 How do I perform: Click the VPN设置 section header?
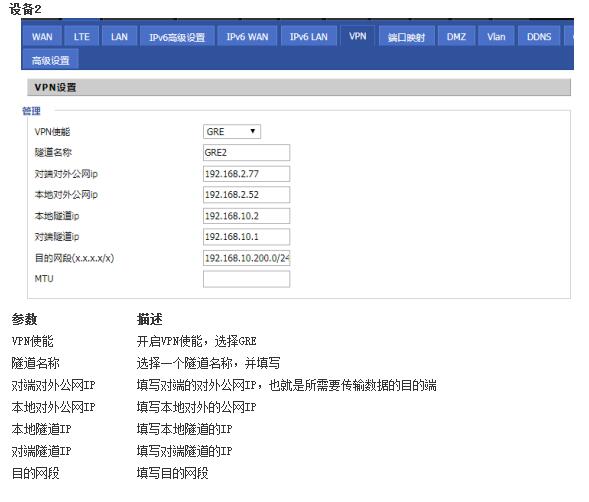coord(299,87)
